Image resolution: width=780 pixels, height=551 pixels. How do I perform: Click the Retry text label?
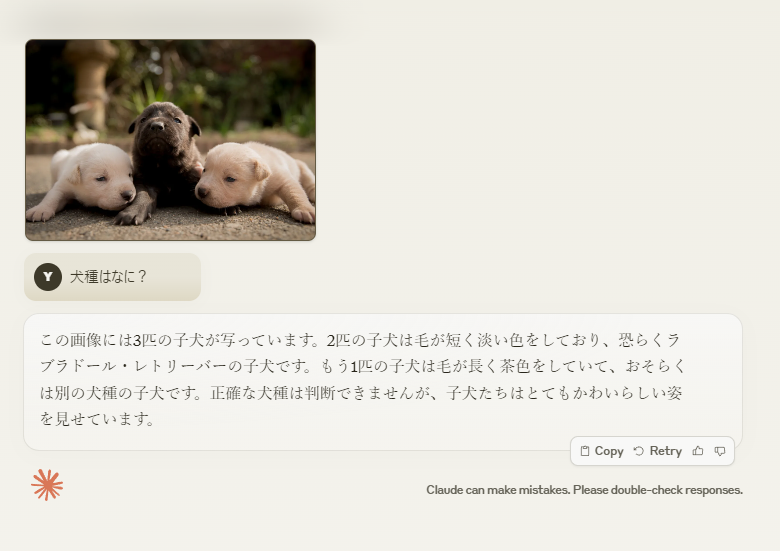pyautogui.click(x=666, y=451)
